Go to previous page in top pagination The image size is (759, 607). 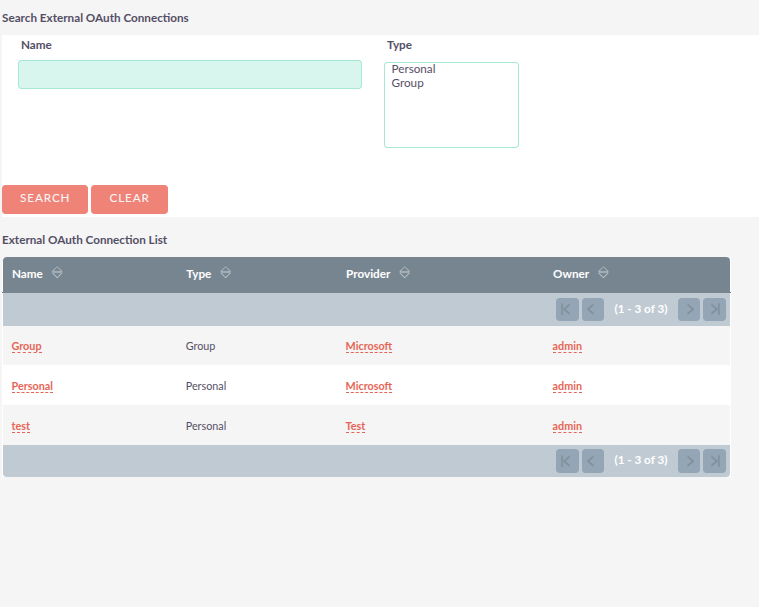593,309
